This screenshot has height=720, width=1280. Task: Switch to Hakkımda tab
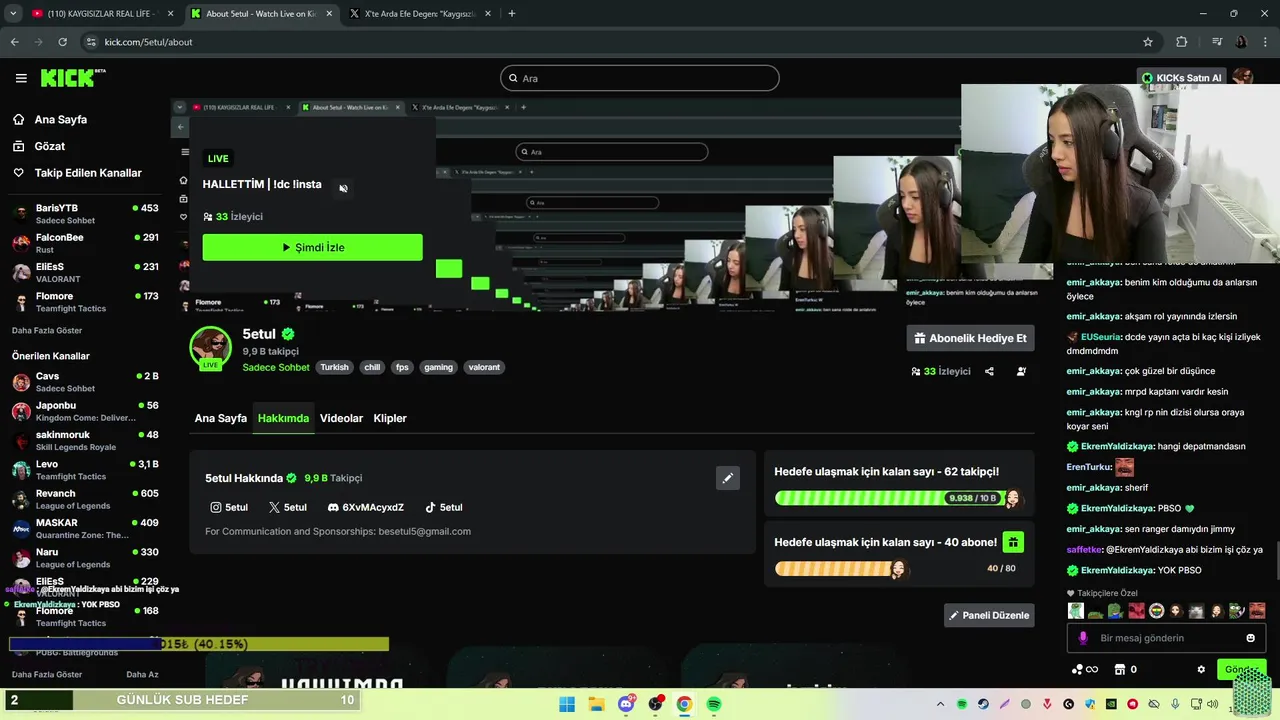tap(283, 418)
